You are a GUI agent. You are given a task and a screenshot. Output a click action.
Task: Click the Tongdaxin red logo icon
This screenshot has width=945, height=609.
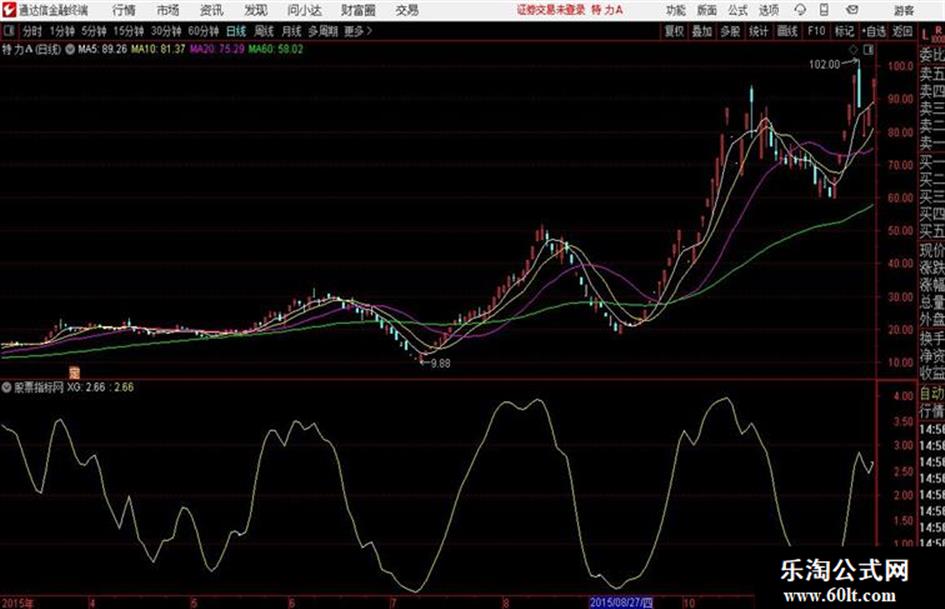[8, 10]
